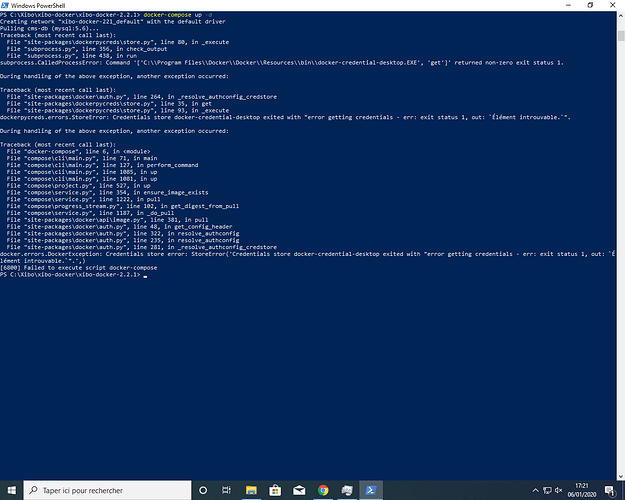This screenshot has height=500, width=625.
Task: Launch Microsoft Store from the taskbar
Action: (275, 490)
